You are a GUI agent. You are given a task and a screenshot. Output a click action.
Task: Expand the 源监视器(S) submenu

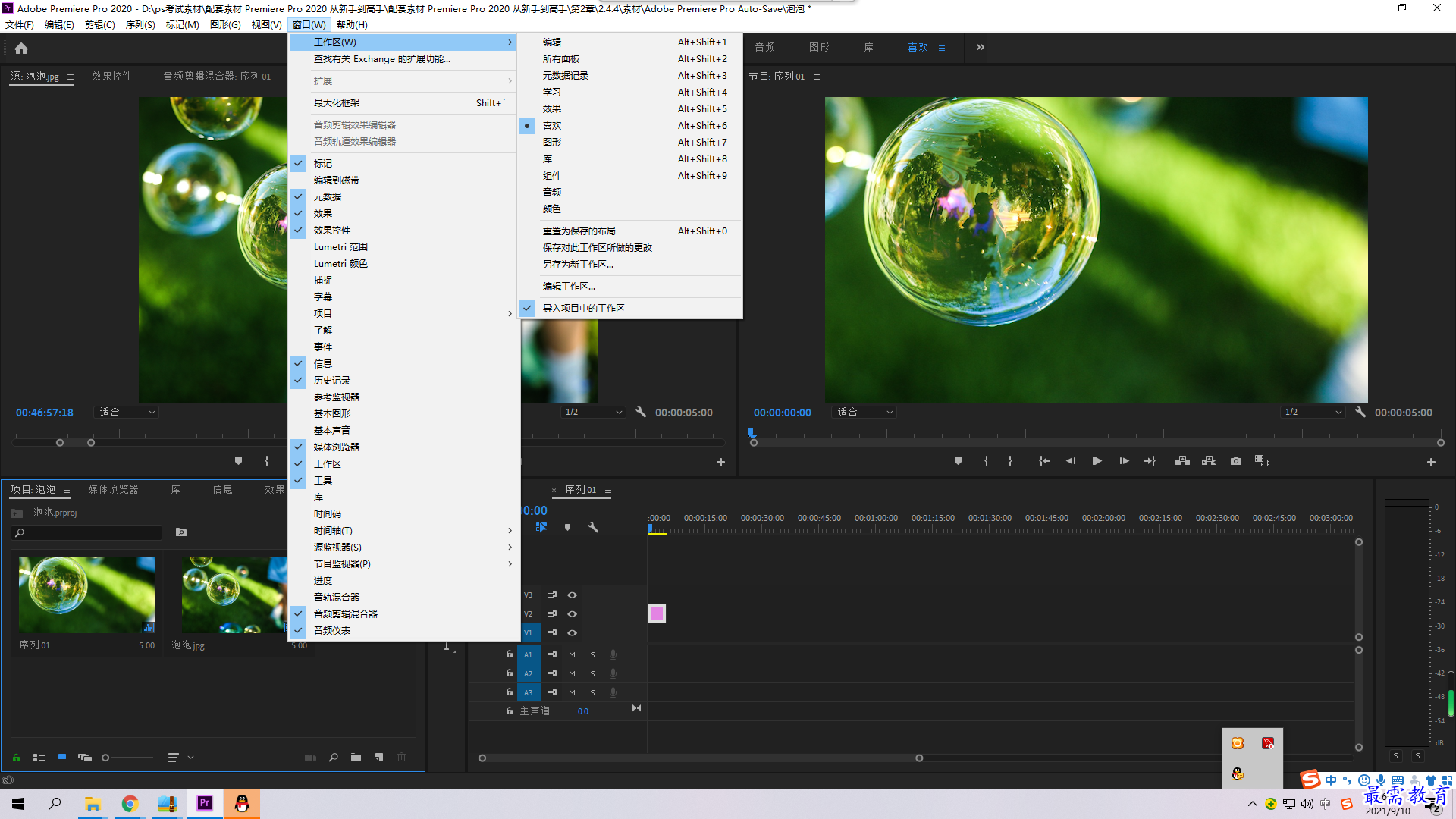(x=404, y=547)
